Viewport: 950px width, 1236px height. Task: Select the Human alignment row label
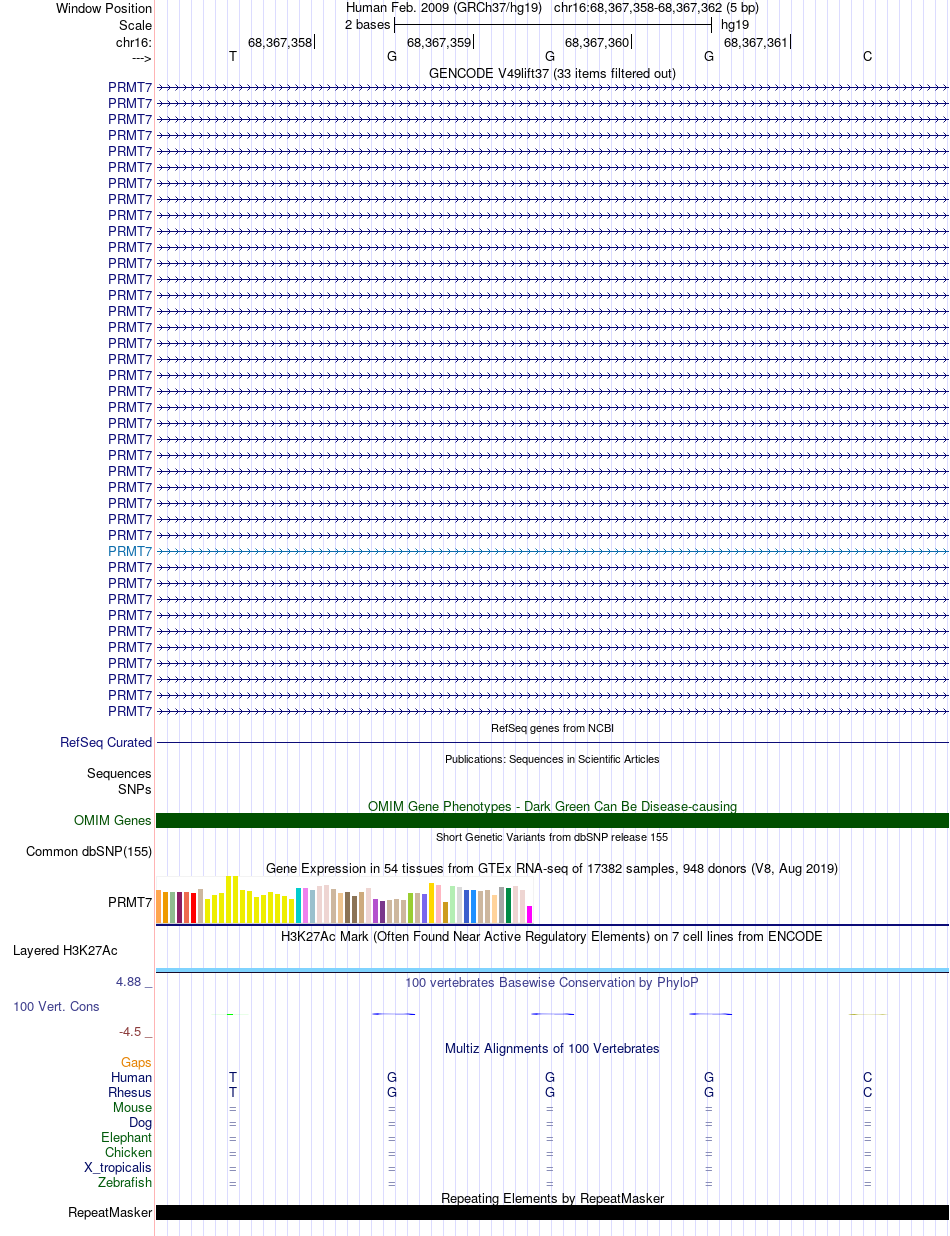(132, 1078)
